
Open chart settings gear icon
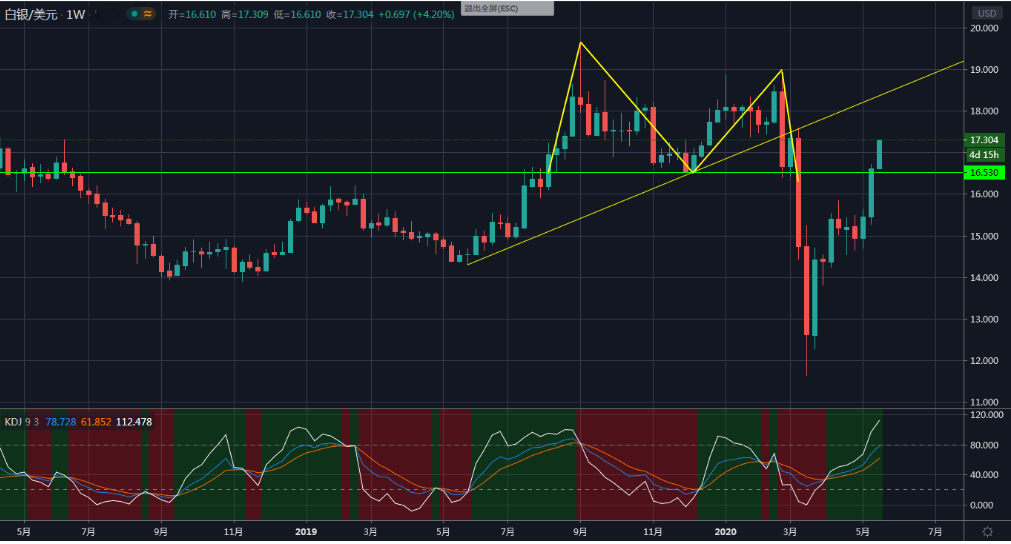point(987,532)
